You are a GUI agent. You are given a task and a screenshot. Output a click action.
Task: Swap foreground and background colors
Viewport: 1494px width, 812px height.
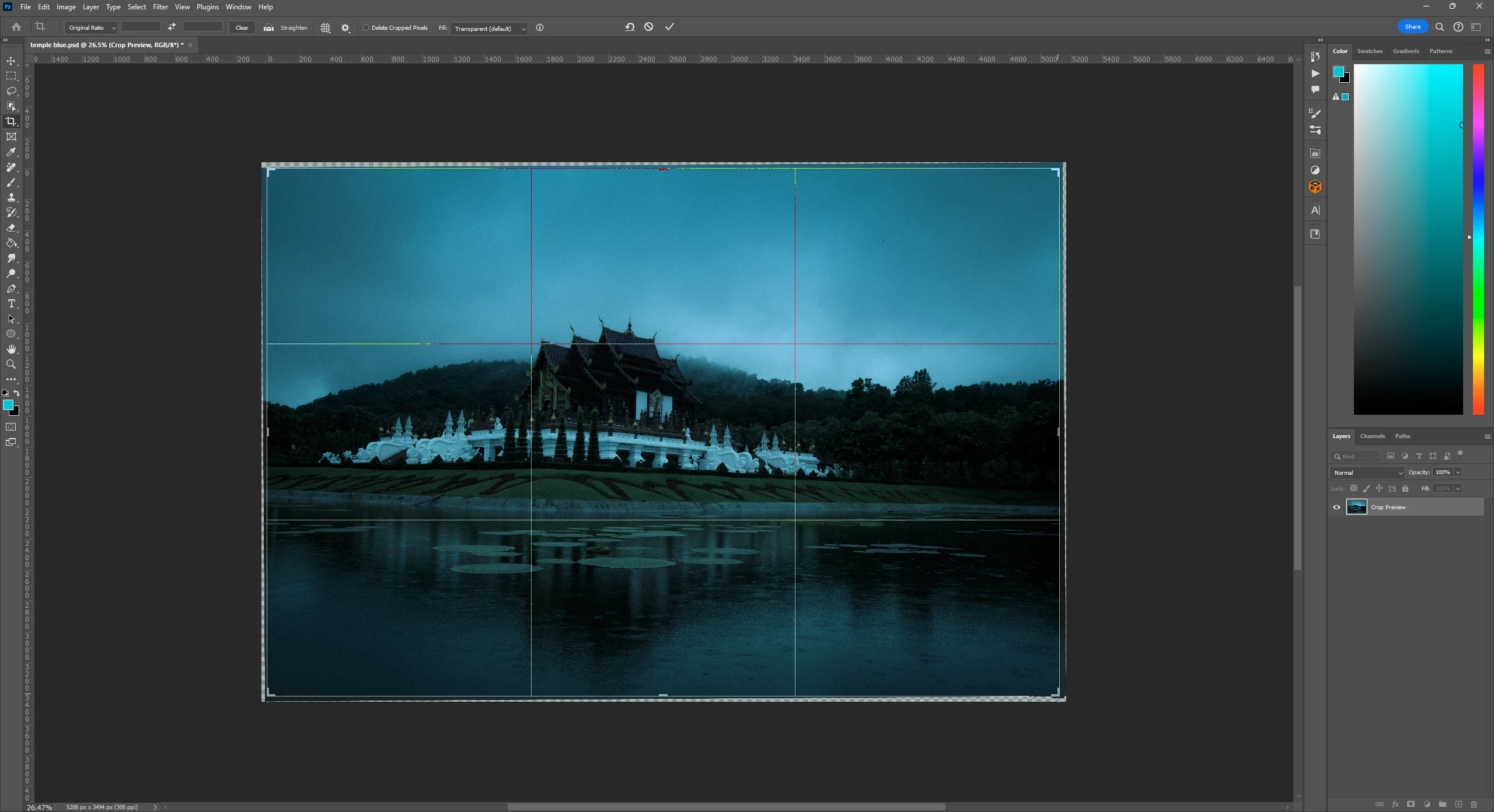click(16, 393)
